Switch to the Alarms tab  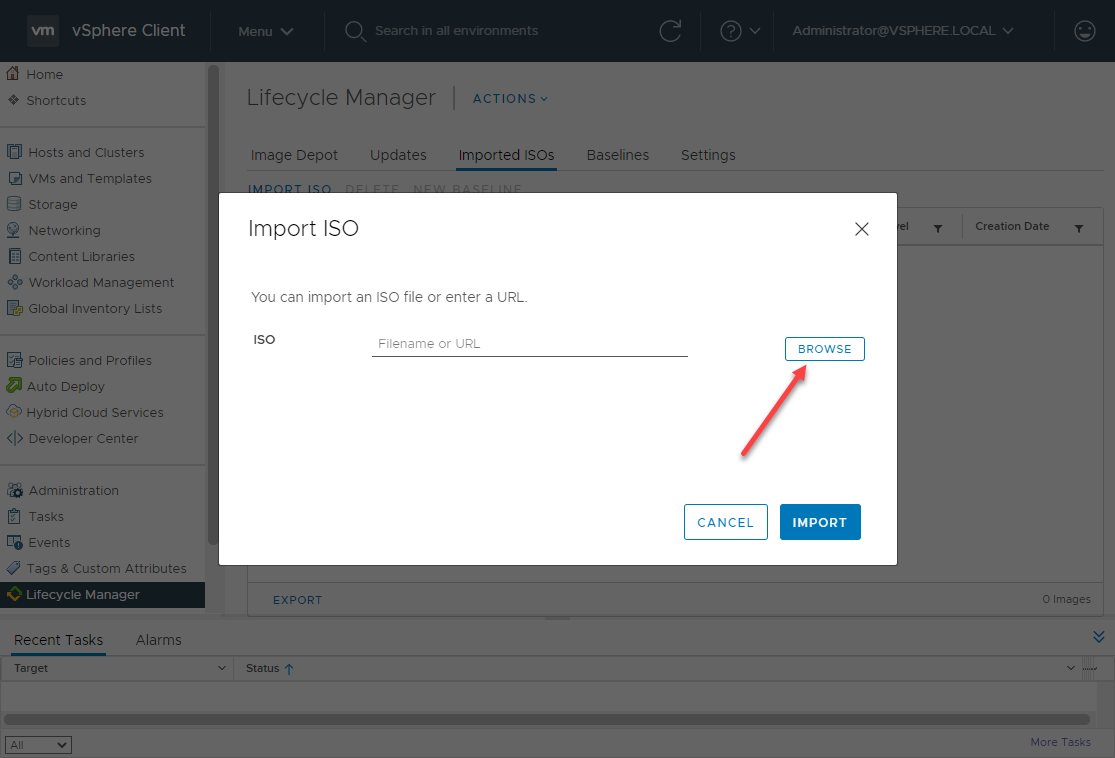(159, 640)
